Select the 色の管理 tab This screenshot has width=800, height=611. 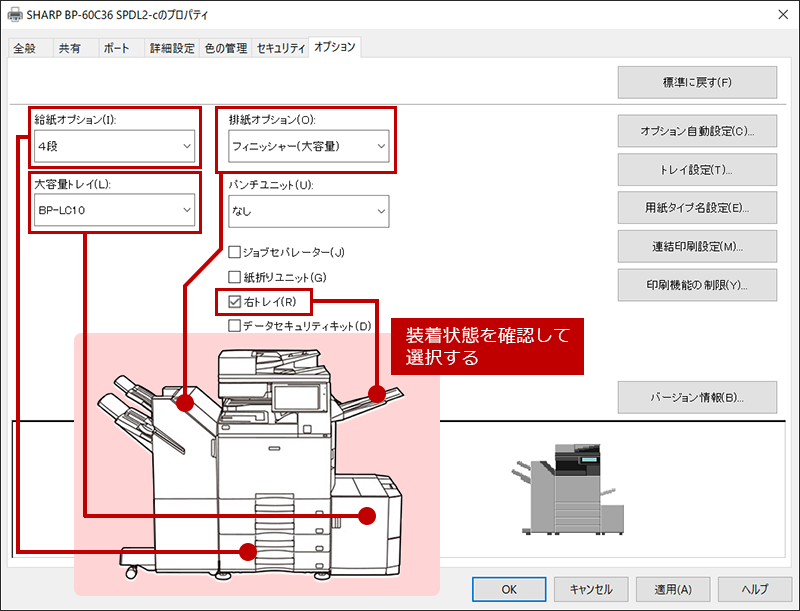[225, 48]
